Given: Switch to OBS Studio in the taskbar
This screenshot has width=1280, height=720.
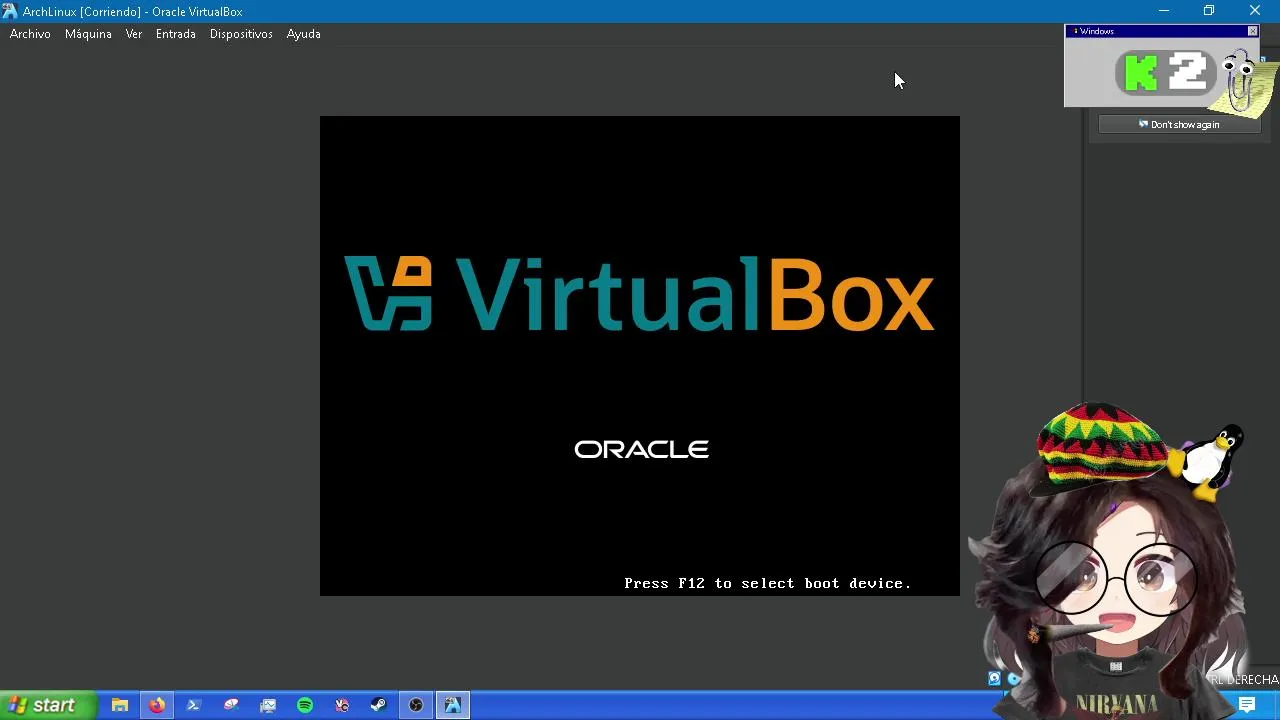Looking at the screenshot, I should click(x=416, y=705).
